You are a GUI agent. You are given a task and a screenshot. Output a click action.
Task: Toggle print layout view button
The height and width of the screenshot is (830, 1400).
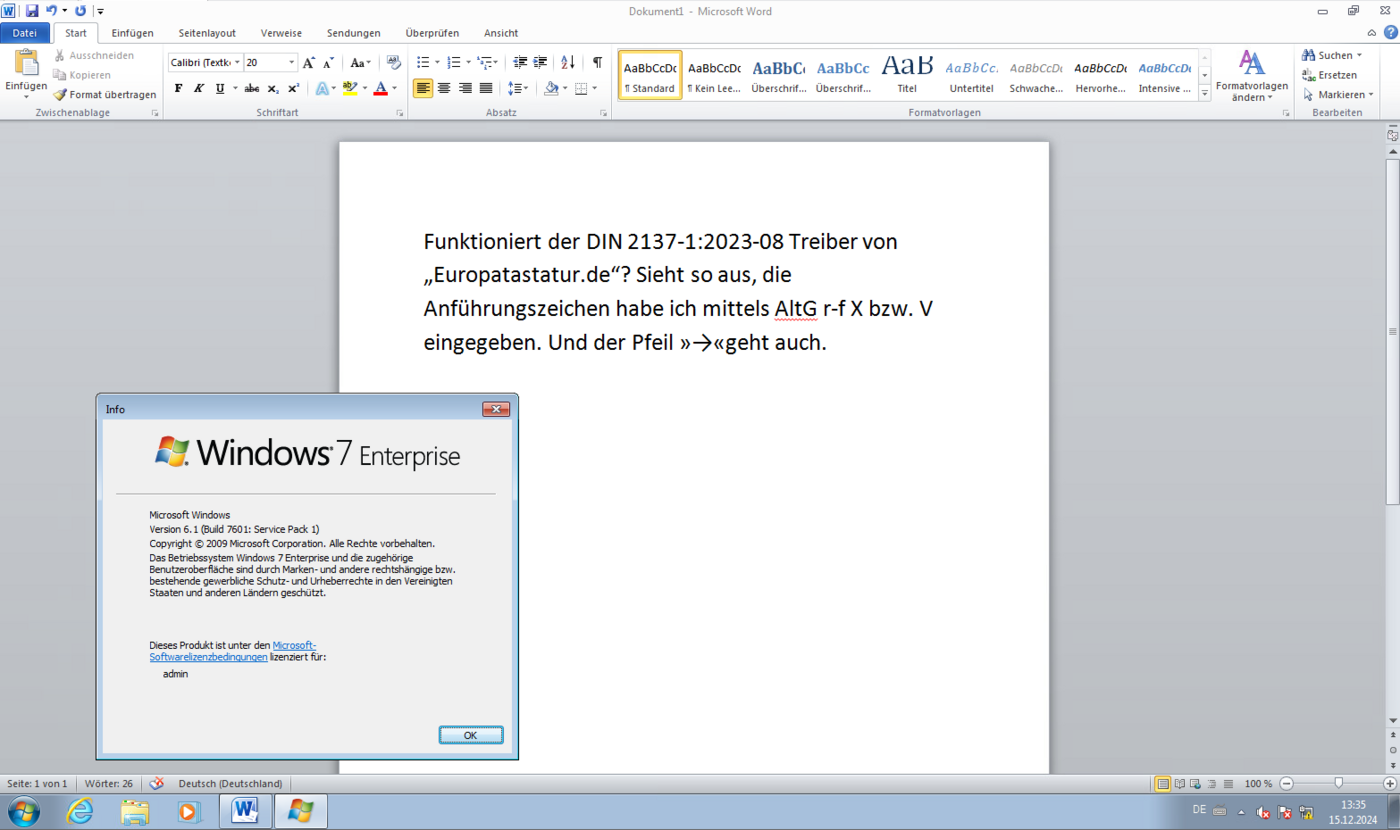1163,783
